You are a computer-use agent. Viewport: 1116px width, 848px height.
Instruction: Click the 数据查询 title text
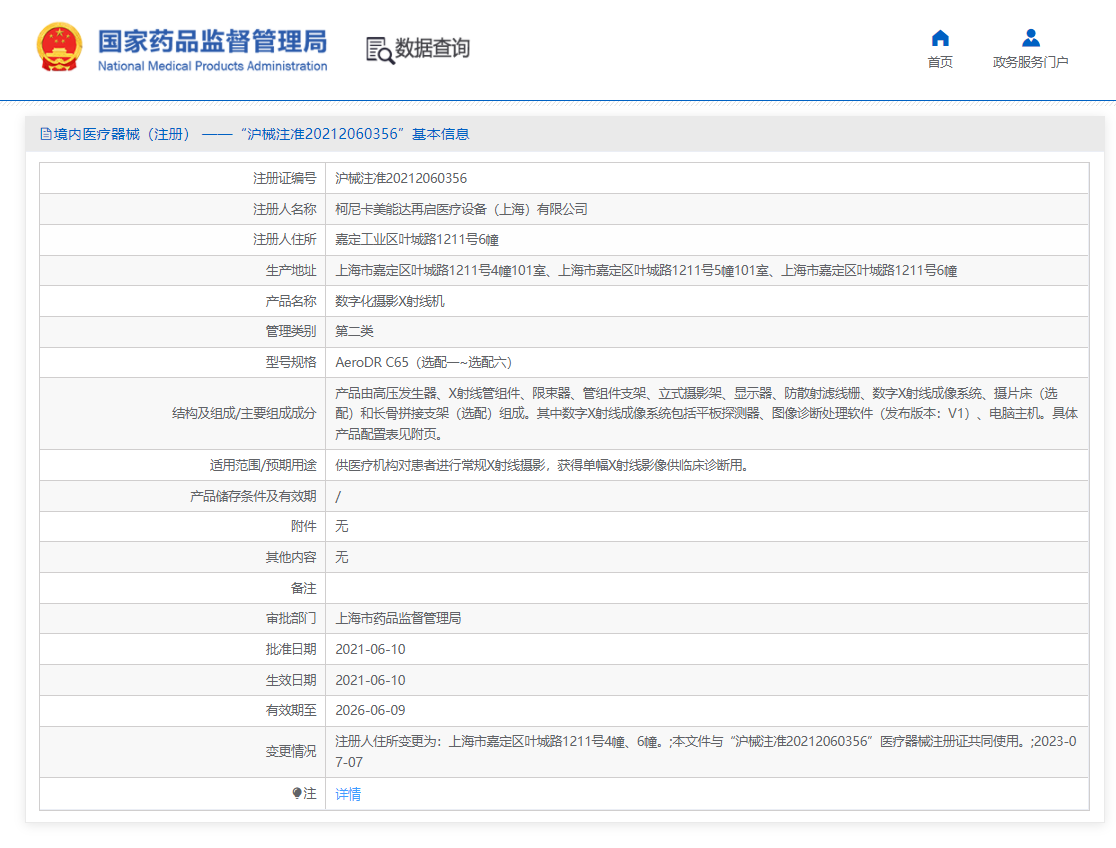pyautogui.click(x=433, y=48)
